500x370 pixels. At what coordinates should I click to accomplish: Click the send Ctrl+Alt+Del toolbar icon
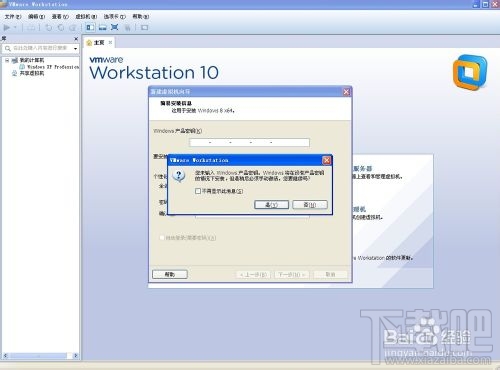point(31,28)
